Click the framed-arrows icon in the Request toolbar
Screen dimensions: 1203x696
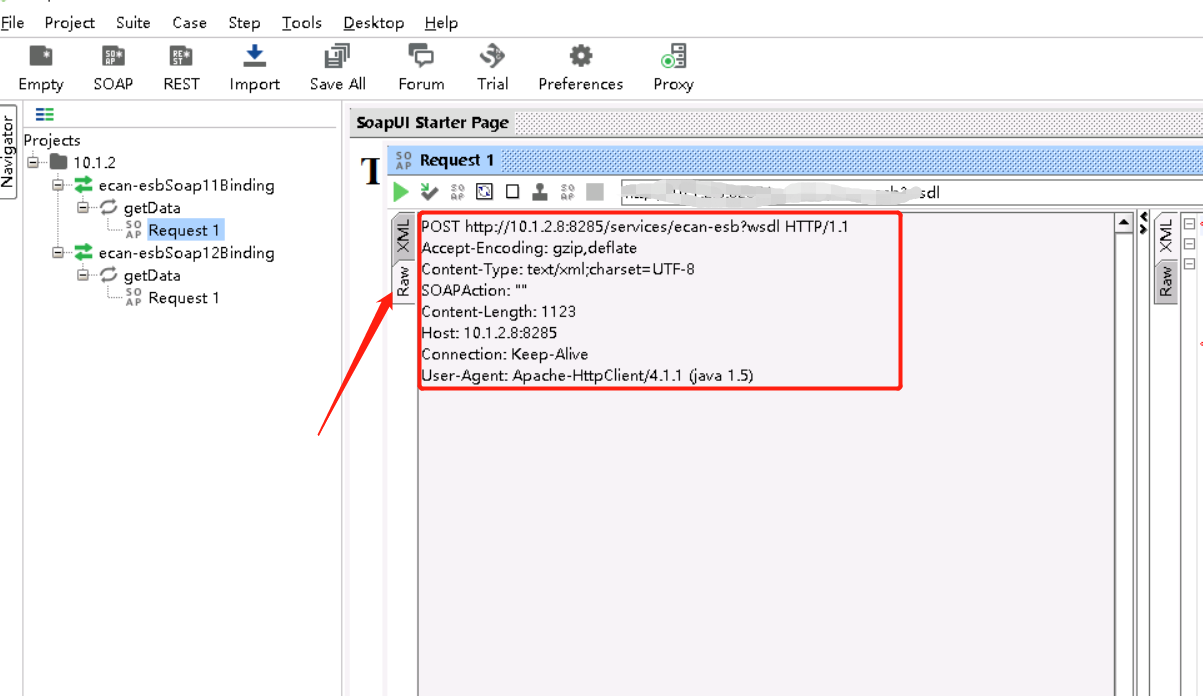[485, 192]
